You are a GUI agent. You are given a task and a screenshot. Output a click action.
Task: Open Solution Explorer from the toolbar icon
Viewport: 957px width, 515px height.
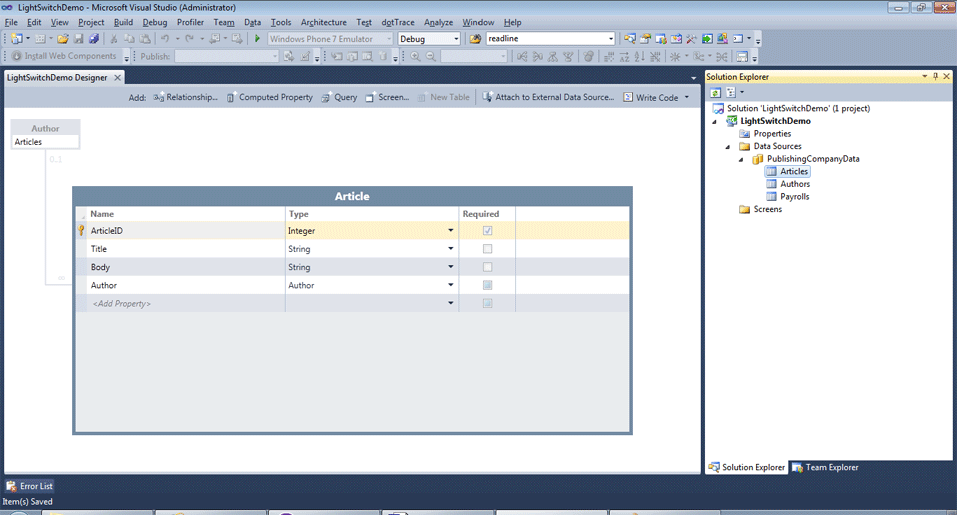coord(630,38)
